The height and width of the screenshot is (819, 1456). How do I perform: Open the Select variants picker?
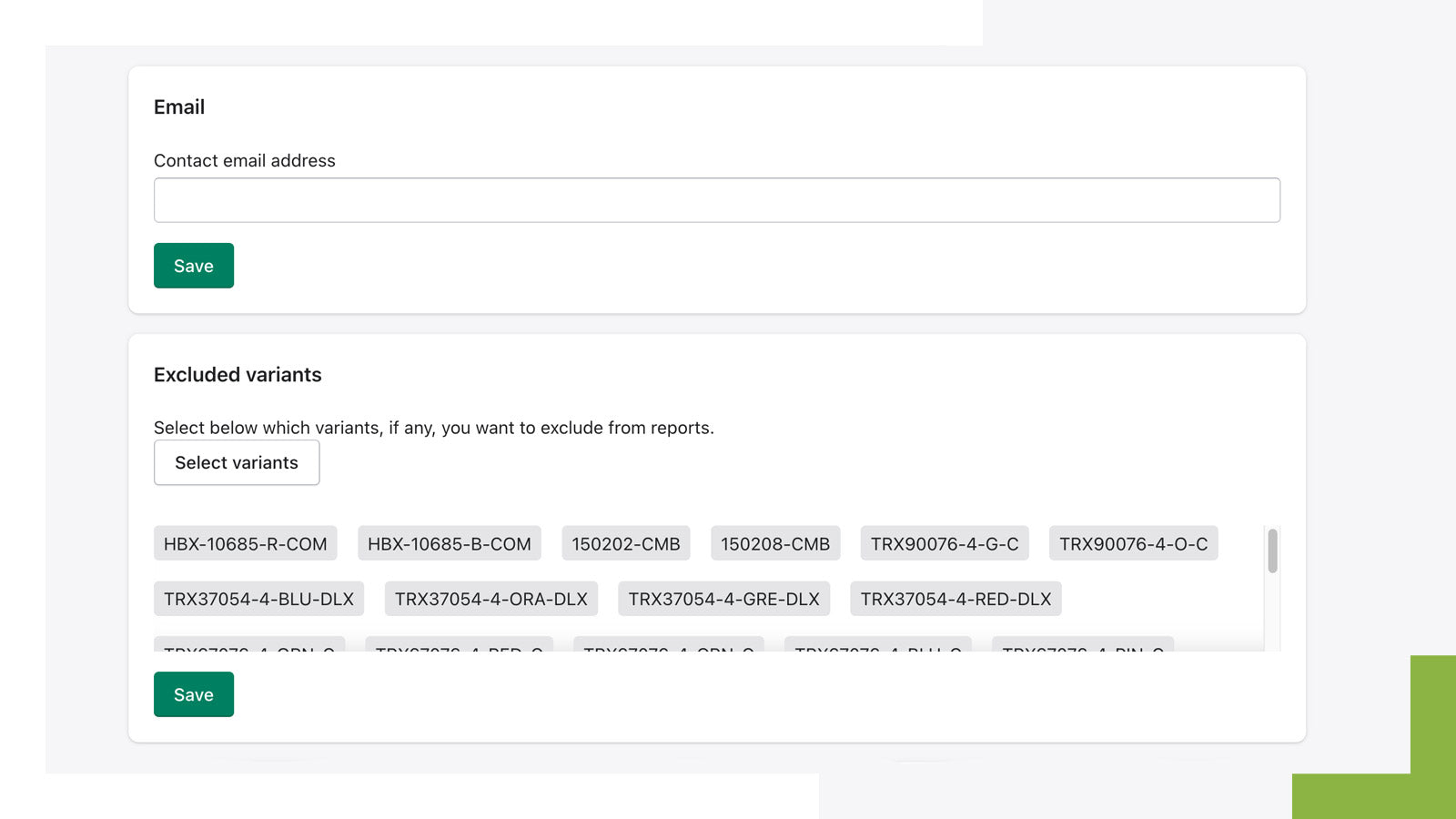[236, 462]
